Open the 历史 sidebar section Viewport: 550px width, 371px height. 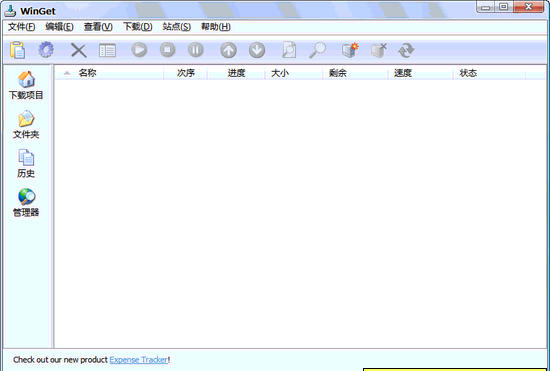[26, 163]
